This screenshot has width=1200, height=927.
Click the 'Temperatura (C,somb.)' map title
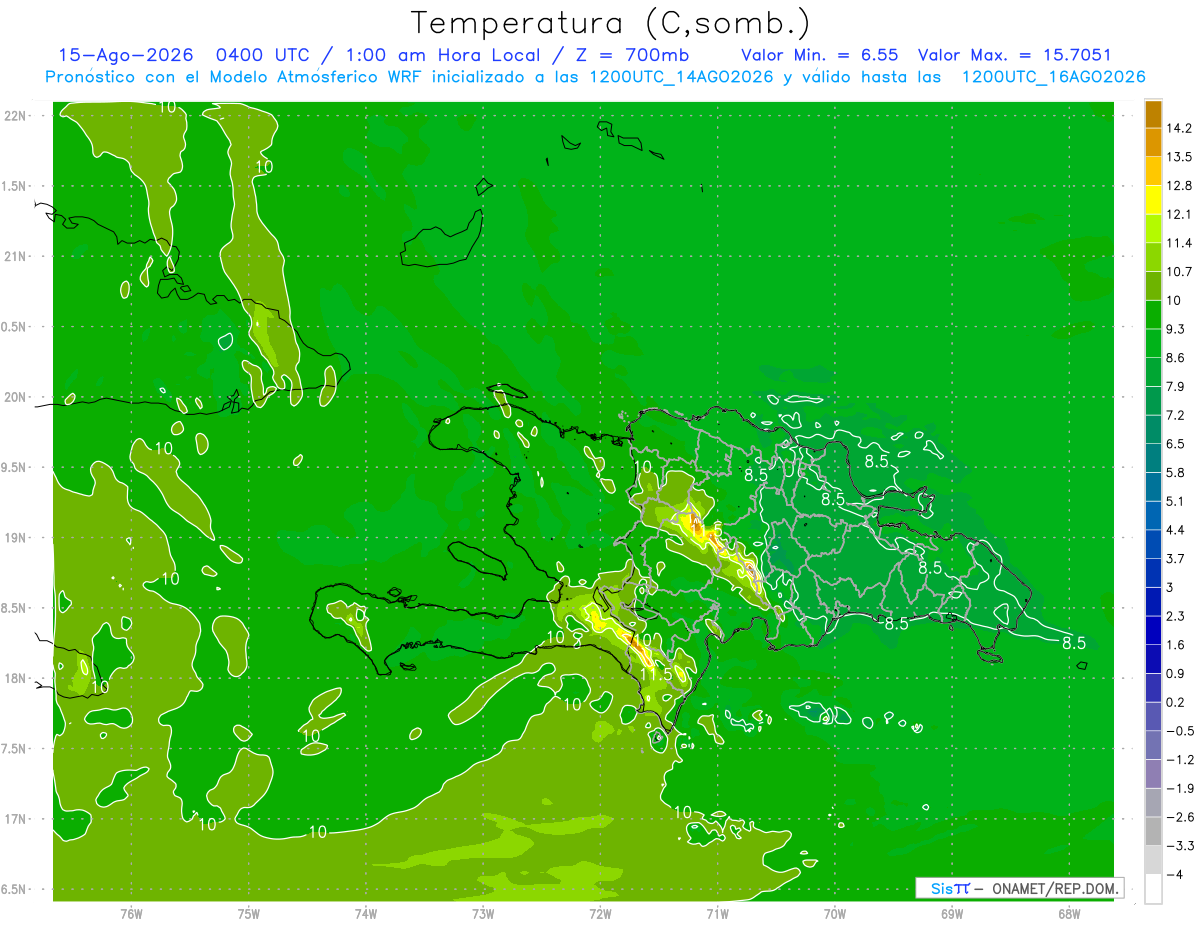[x=610, y=23]
